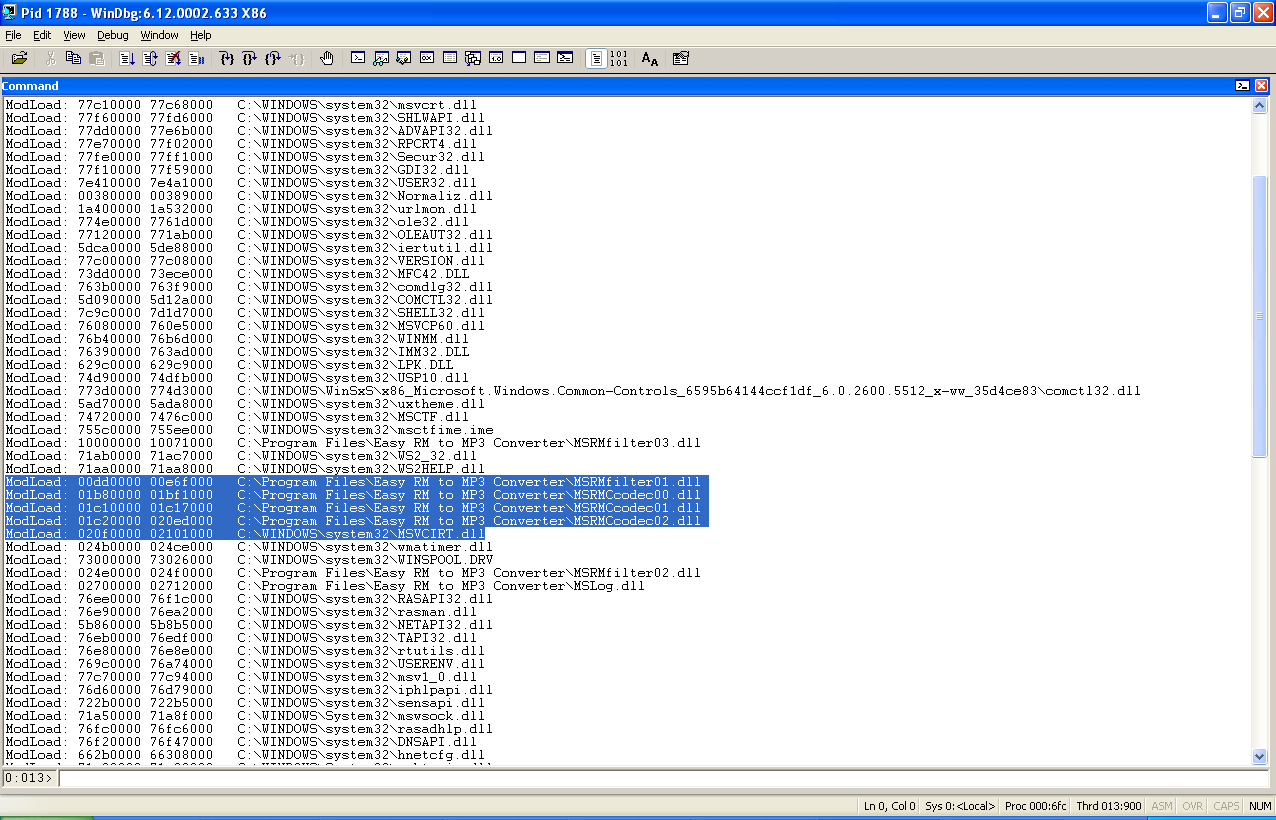Open the Scratch Pad toolbar icon
The image size is (1276, 820).
(519, 59)
